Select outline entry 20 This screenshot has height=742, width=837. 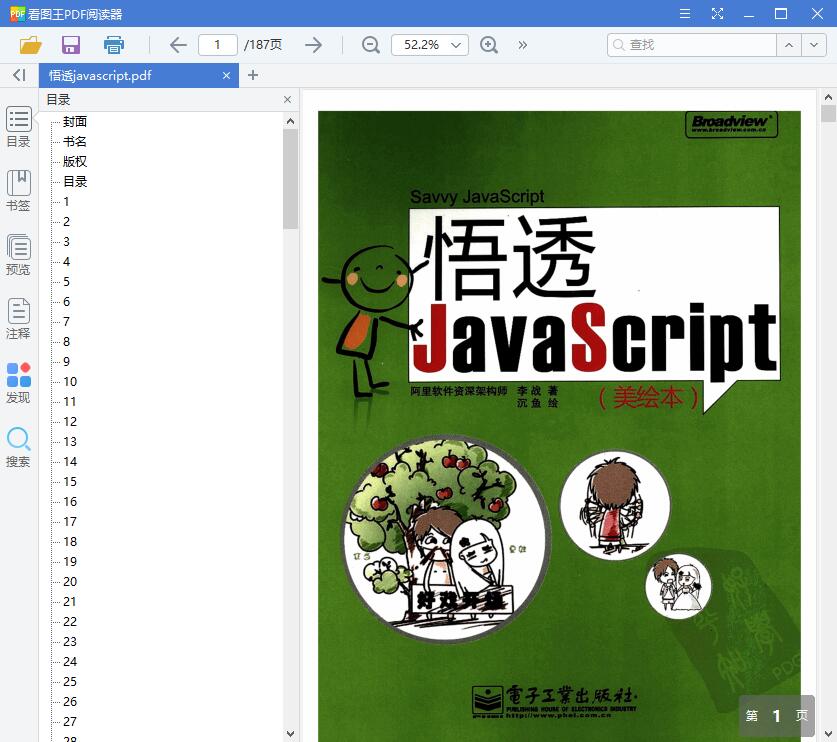click(70, 582)
